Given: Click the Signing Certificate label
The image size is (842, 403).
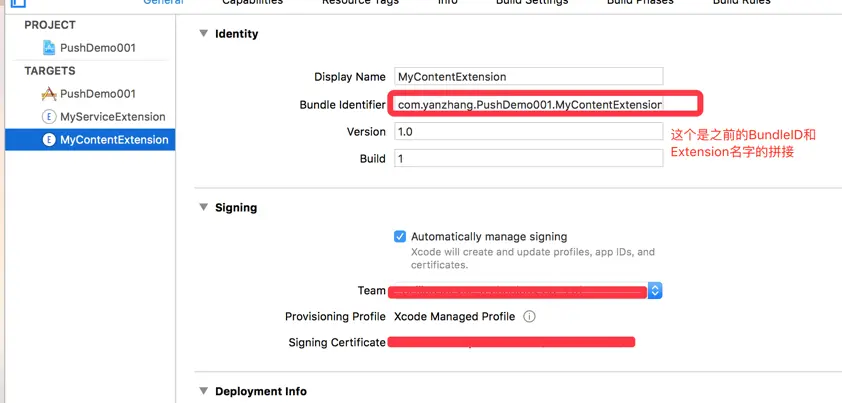Looking at the screenshot, I should tap(337, 342).
